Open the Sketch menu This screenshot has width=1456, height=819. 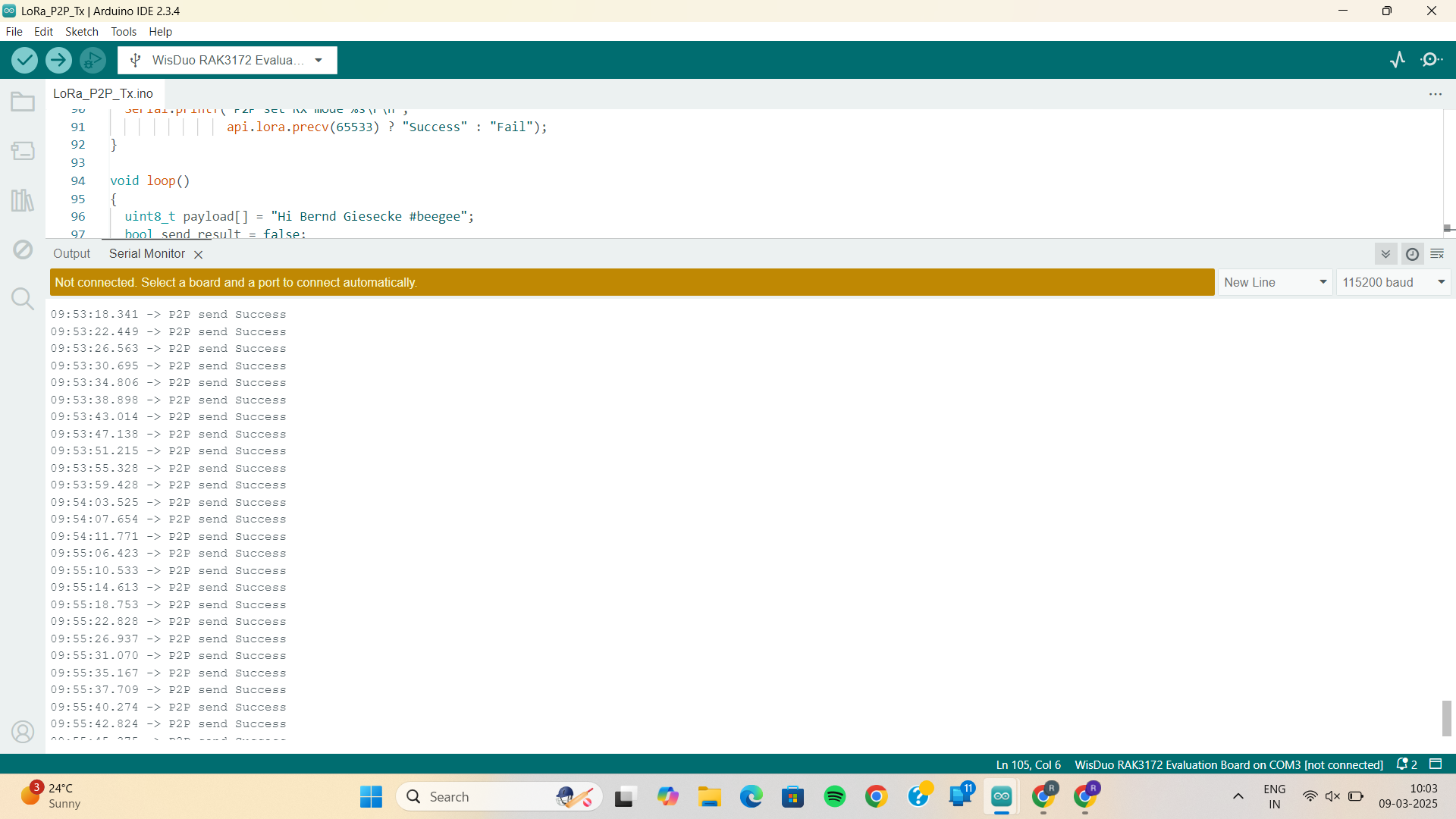(x=81, y=32)
